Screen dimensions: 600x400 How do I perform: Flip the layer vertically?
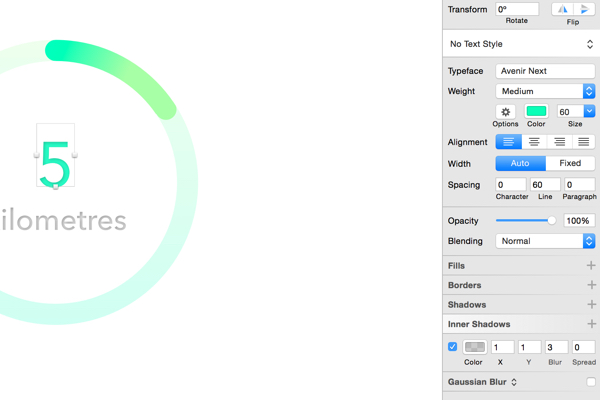(584, 9)
